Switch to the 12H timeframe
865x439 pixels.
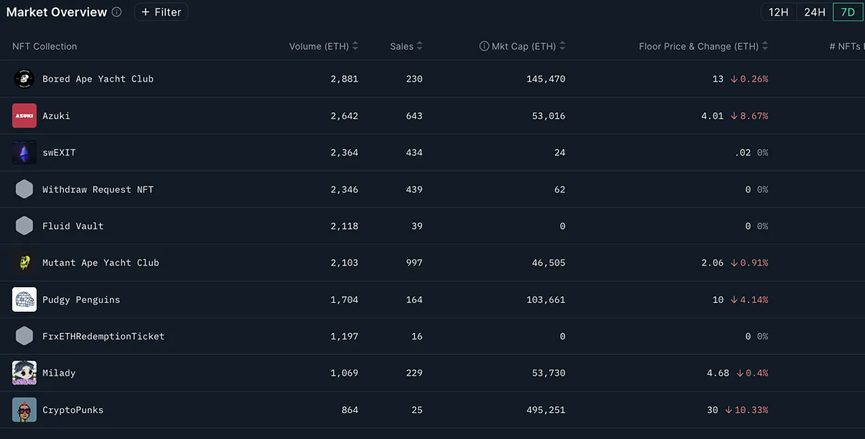778,12
